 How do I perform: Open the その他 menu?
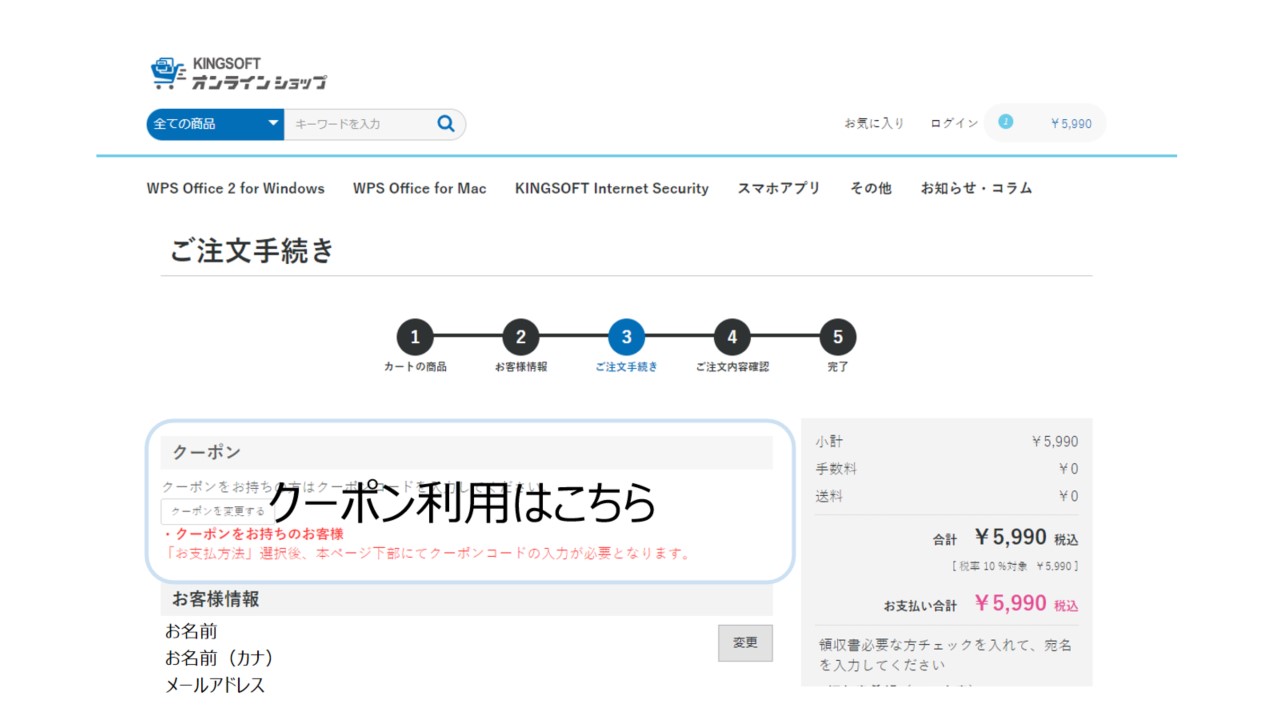(871, 188)
